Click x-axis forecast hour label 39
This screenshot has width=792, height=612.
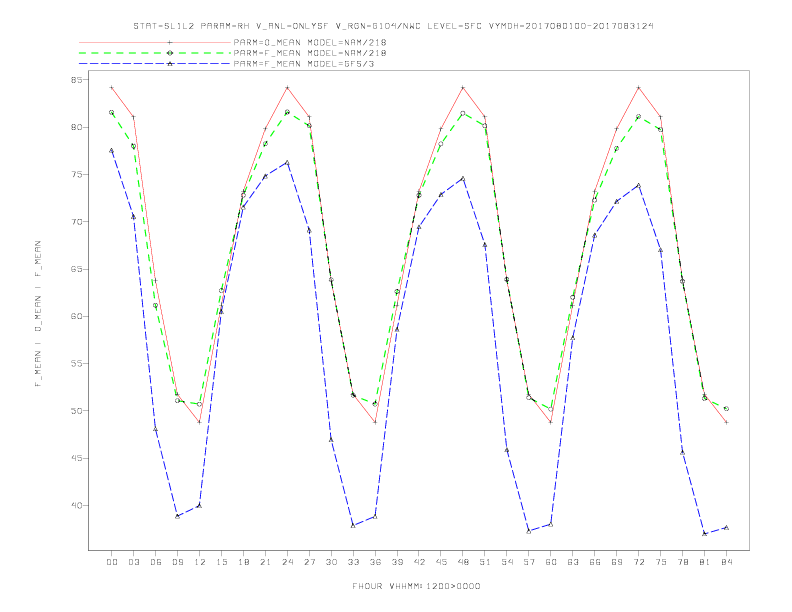(x=397, y=562)
